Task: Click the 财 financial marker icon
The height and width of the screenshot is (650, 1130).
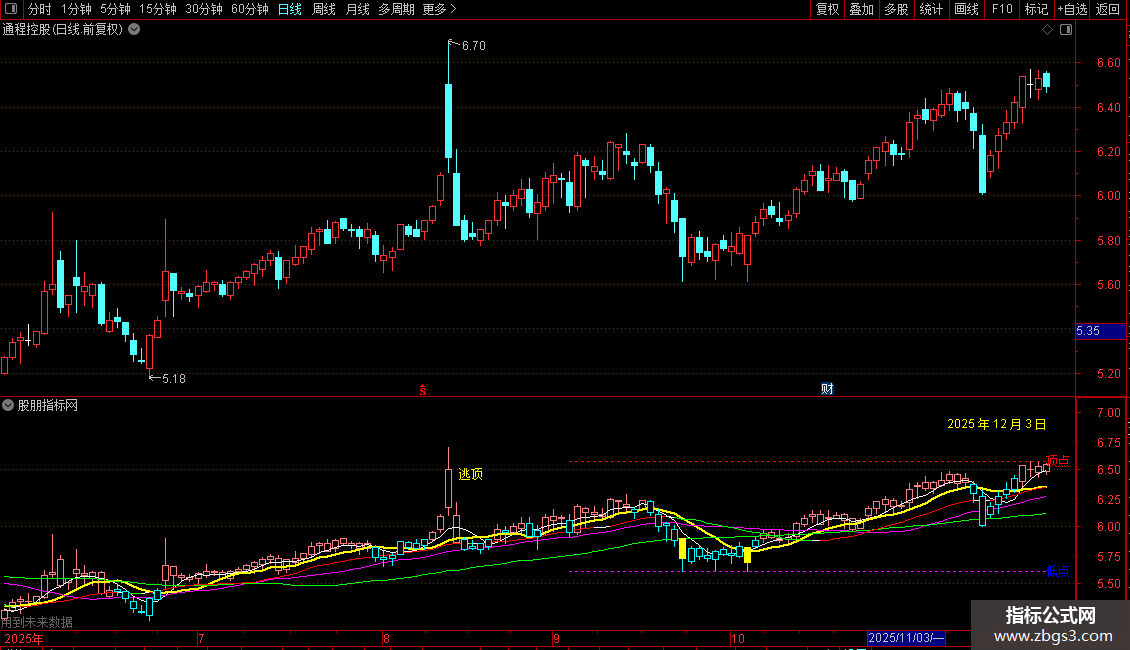Action: point(827,389)
